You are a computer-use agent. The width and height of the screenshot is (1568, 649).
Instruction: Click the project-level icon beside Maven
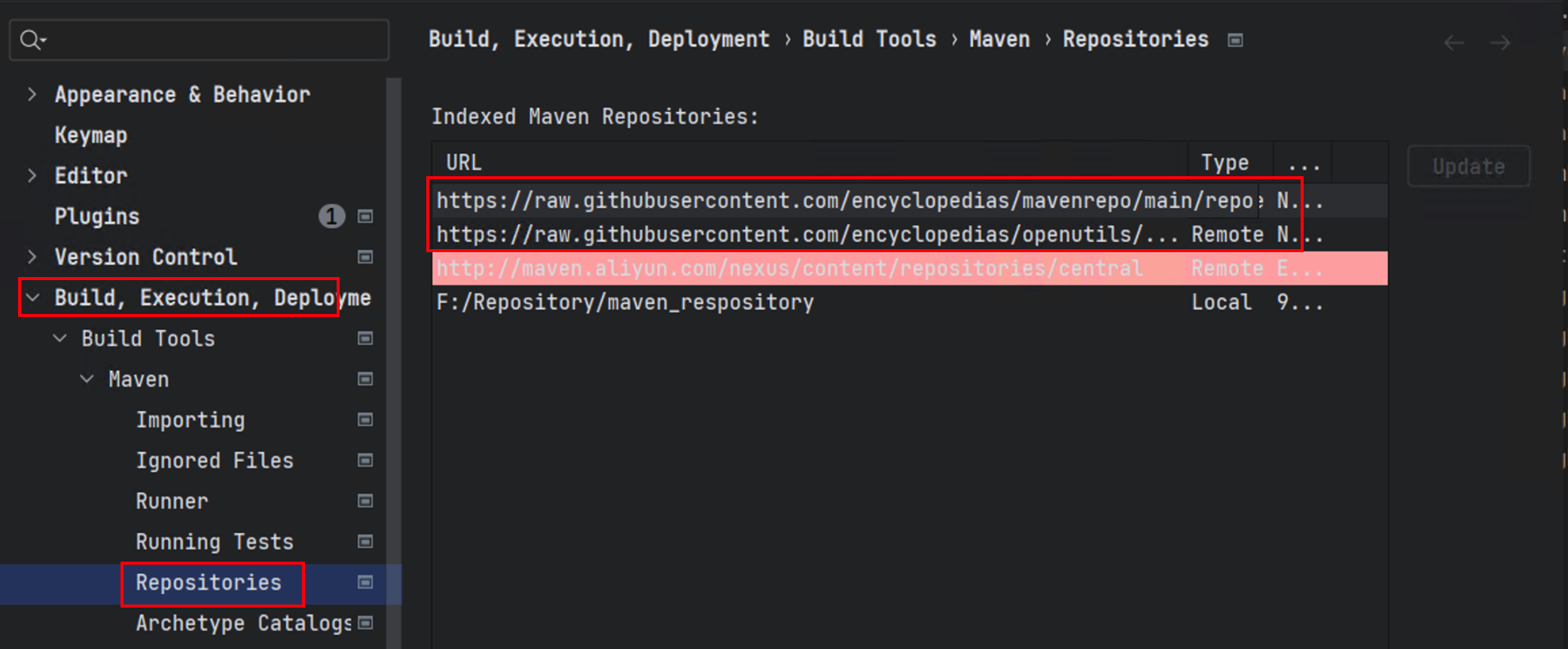(x=365, y=379)
